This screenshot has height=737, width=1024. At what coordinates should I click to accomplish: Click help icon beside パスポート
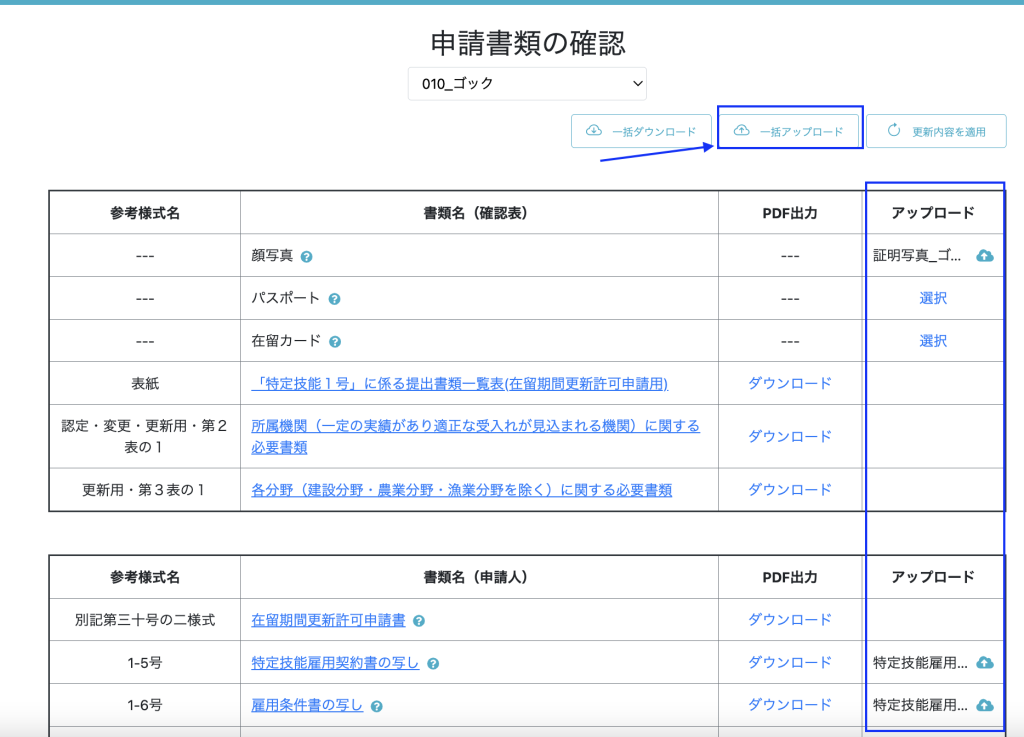(x=335, y=299)
